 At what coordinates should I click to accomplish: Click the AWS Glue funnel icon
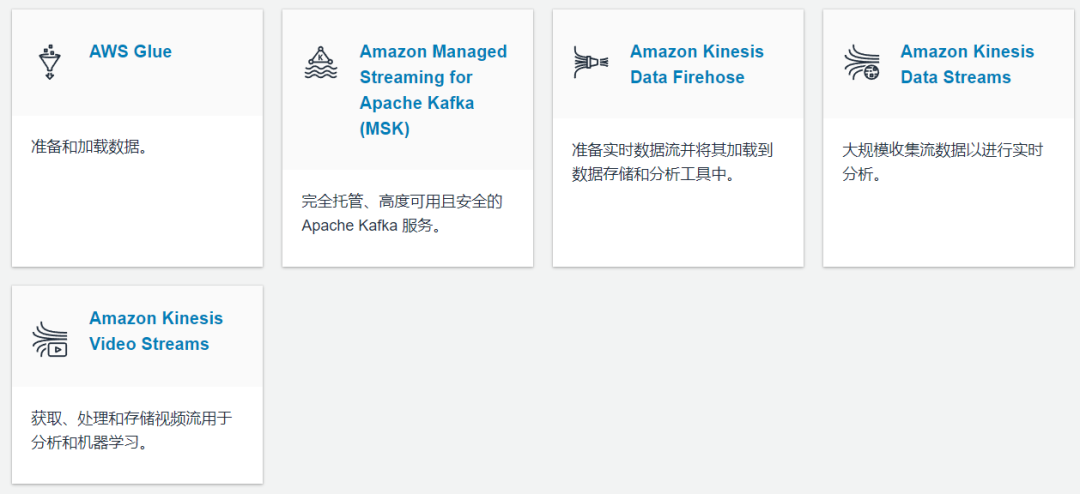point(48,62)
